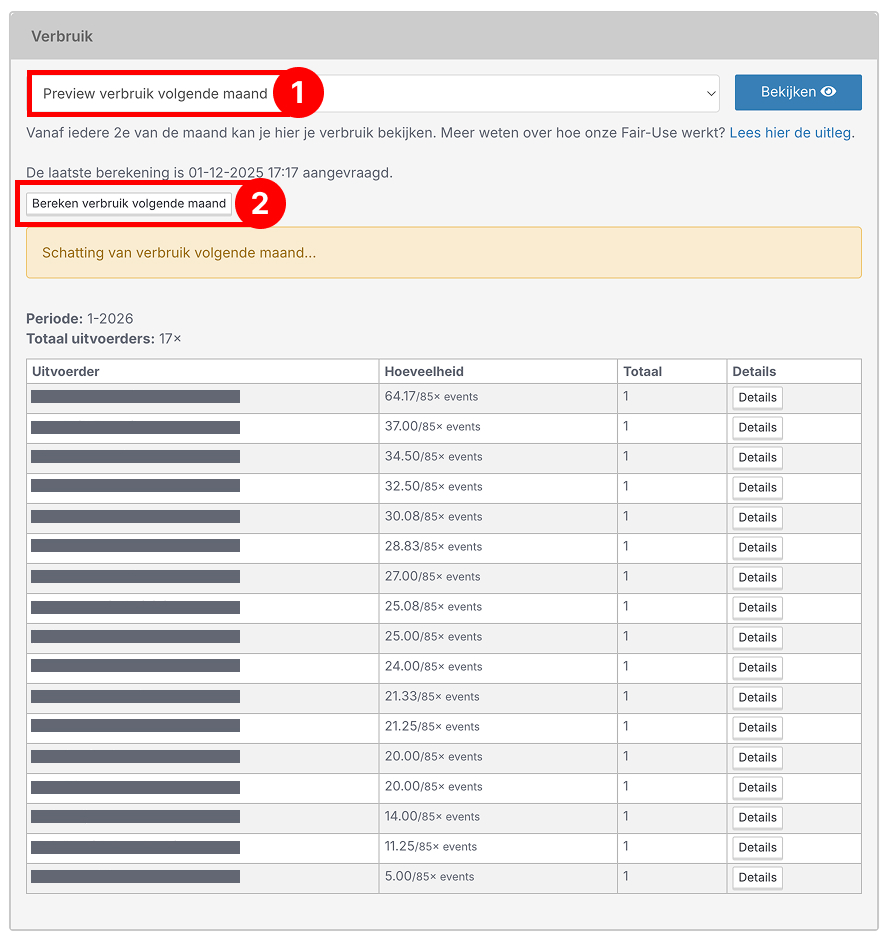Click the Uitvoerder column header

pyautogui.click(x=66, y=372)
